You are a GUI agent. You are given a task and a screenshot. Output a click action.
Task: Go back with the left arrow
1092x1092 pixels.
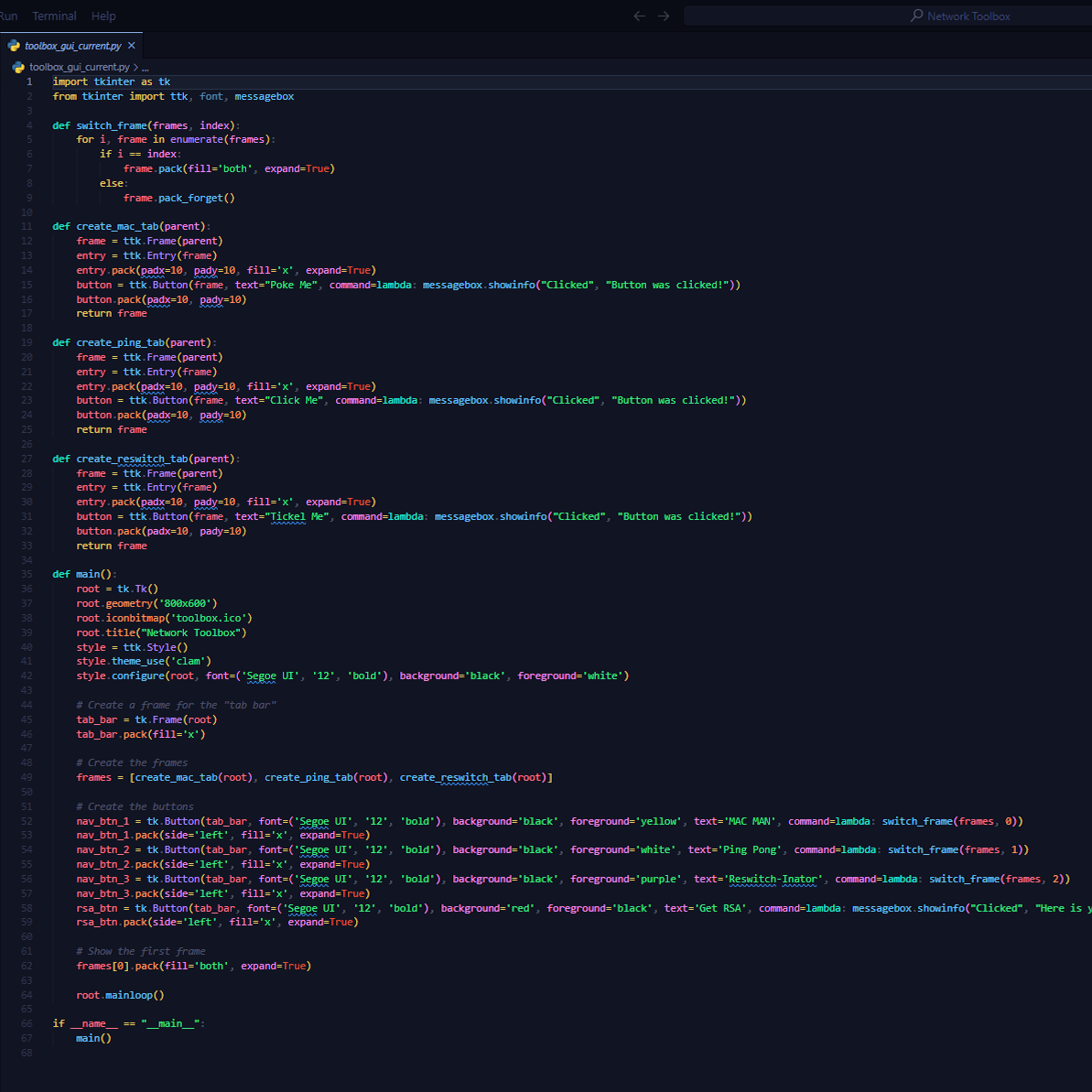point(639,16)
